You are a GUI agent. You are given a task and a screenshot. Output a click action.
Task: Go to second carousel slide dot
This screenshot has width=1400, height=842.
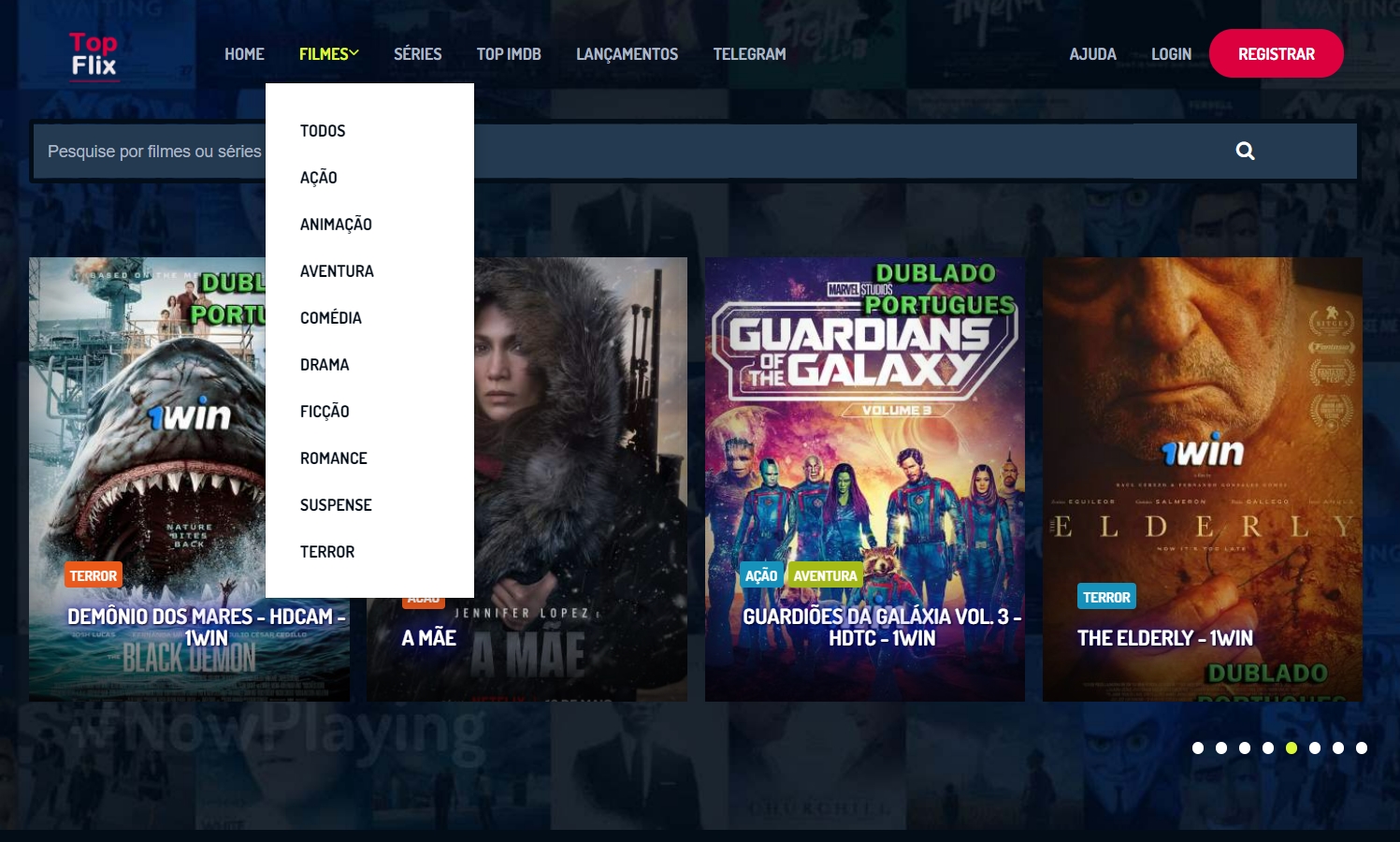click(1221, 748)
